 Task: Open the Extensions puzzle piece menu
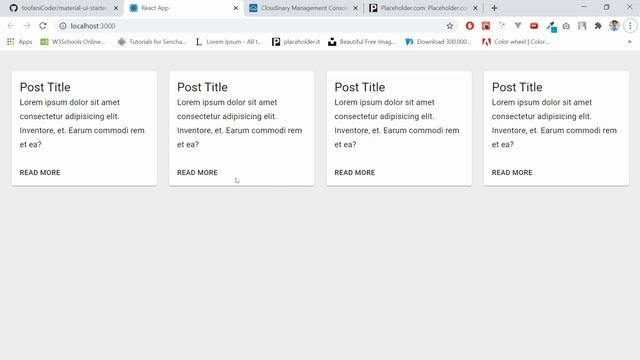[x=598, y=26]
